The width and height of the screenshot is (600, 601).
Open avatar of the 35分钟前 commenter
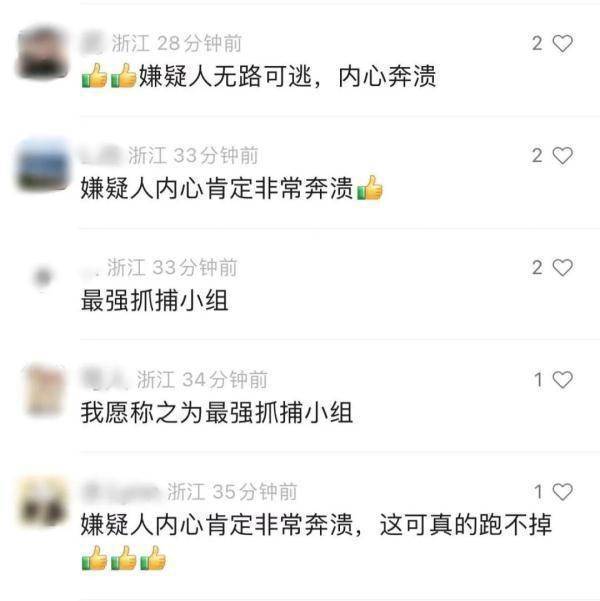(43, 501)
